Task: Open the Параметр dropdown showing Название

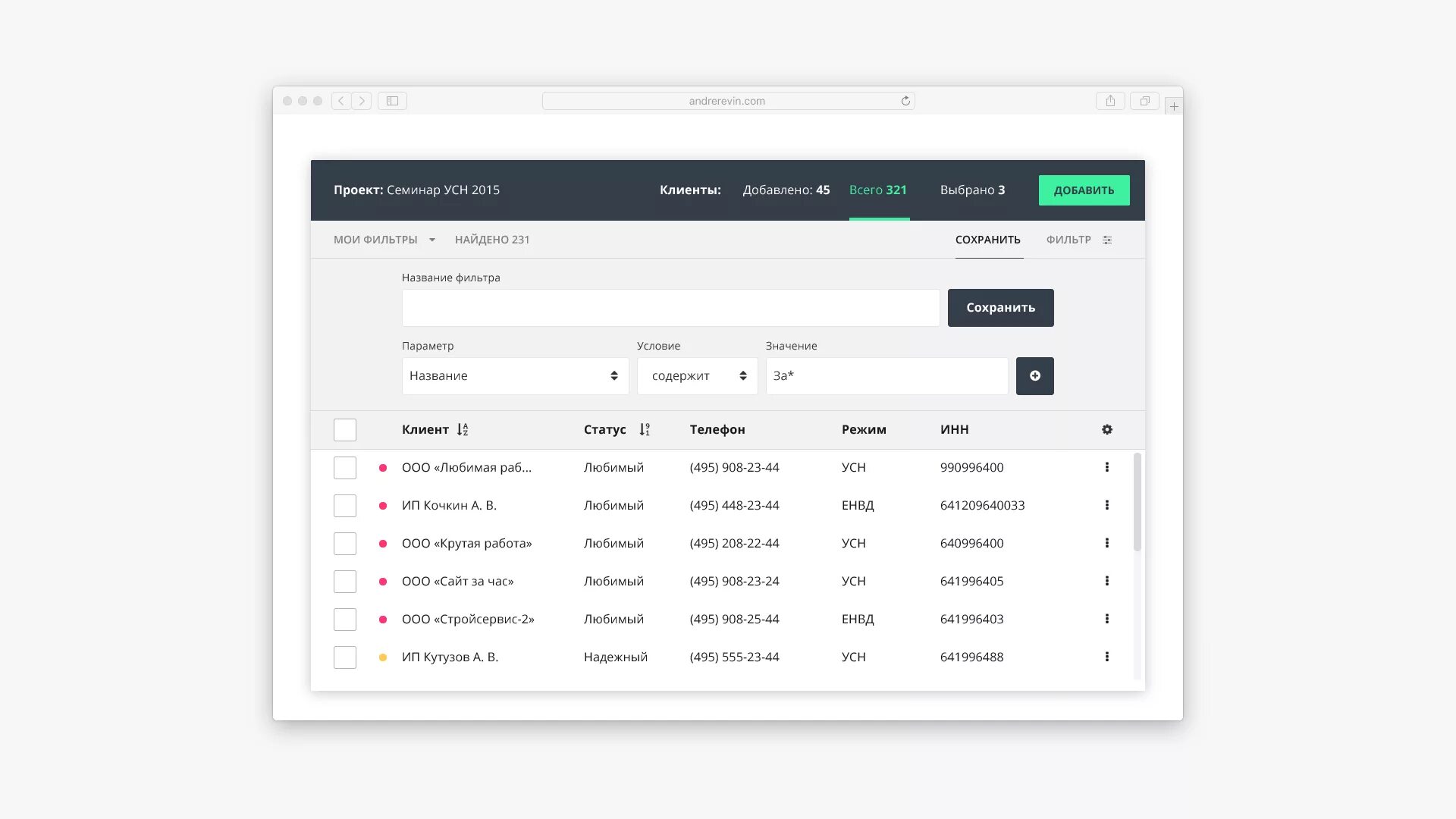Action: tap(516, 376)
